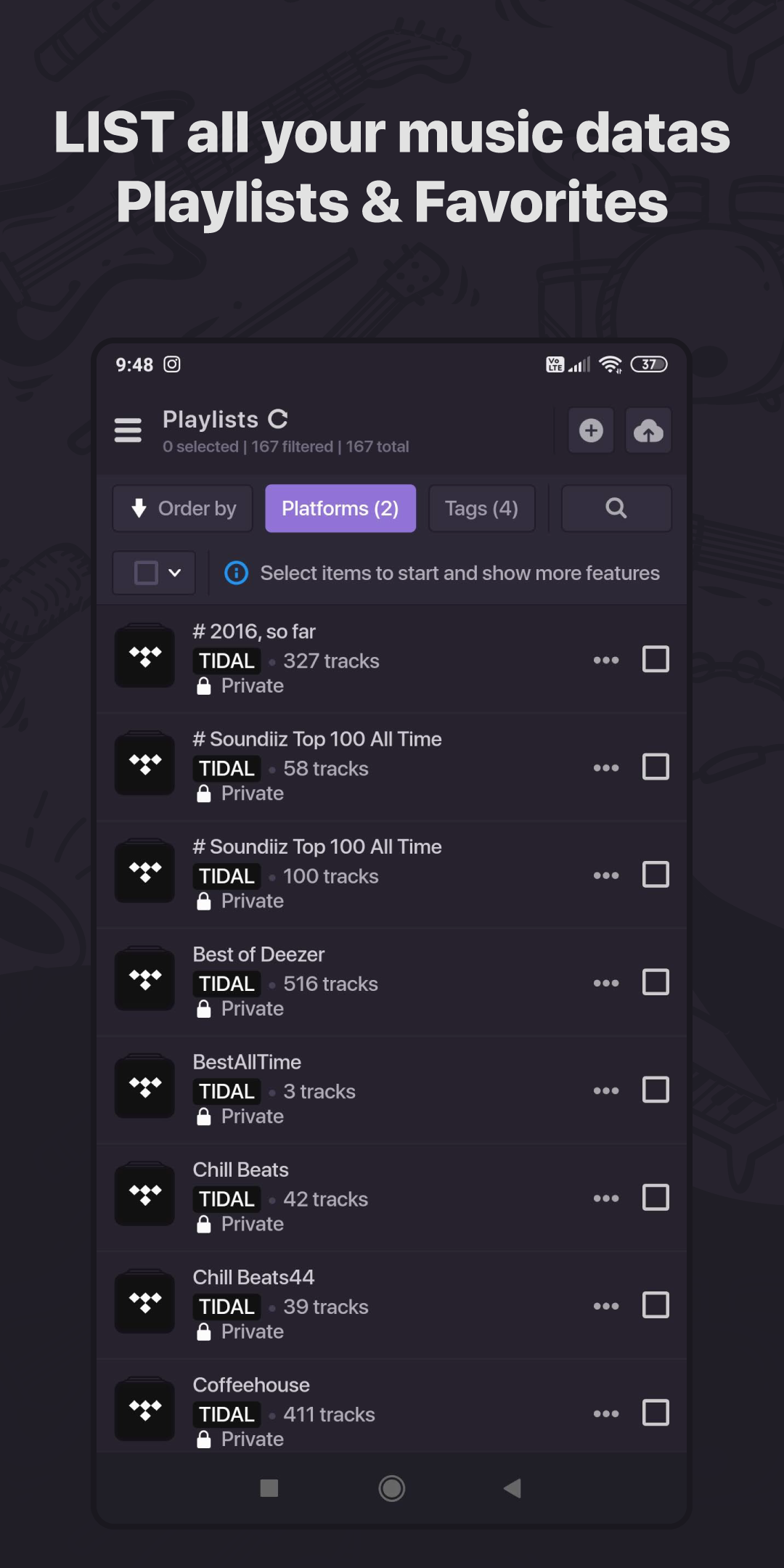Click the add new playlist plus icon
Image resolution: width=784 pixels, height=1568 pixels.
point(591,430)
